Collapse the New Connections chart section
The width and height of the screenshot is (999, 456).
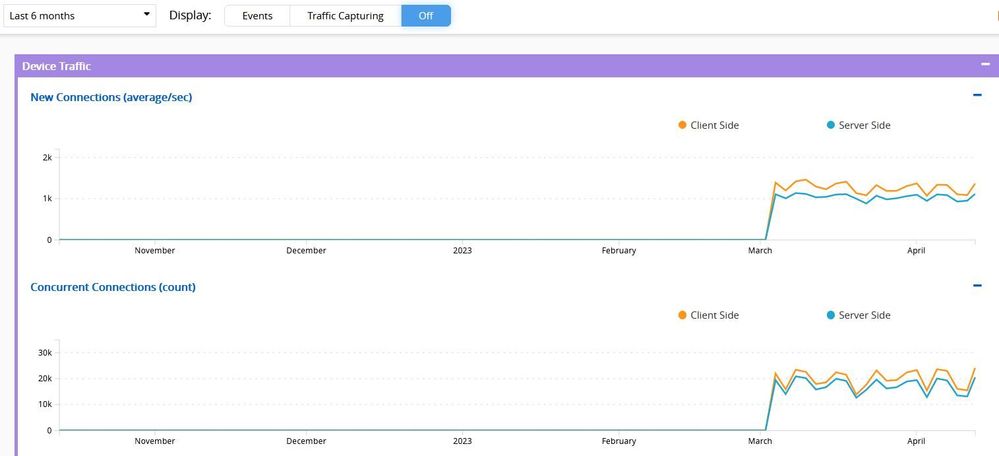click(x=977, y=96)
